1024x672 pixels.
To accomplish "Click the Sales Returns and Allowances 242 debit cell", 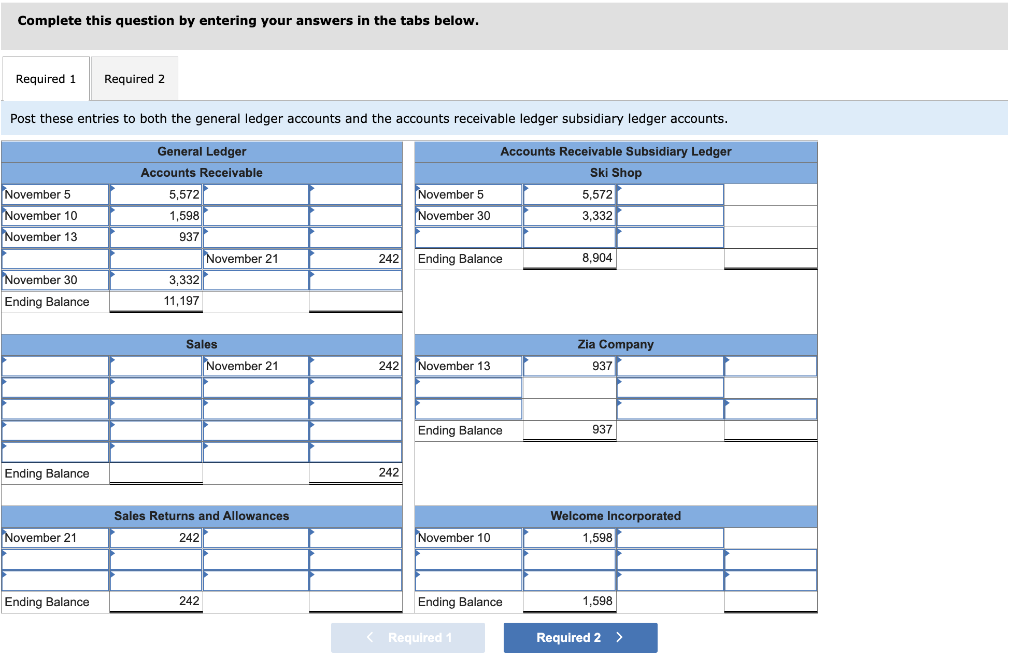I will pyautogui.click(x=155, y=537).
